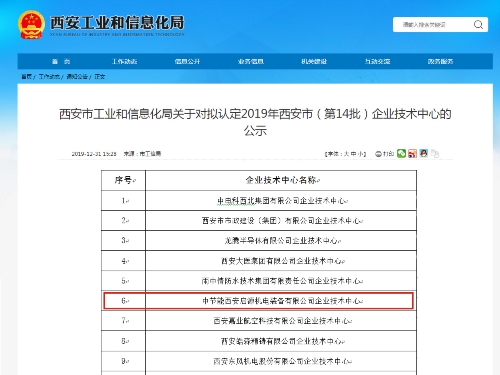Open the 业务信息 navigation menu item
The width and height of the screenshot is (500, 375).
pyautogui.click(x=251, y=61)
